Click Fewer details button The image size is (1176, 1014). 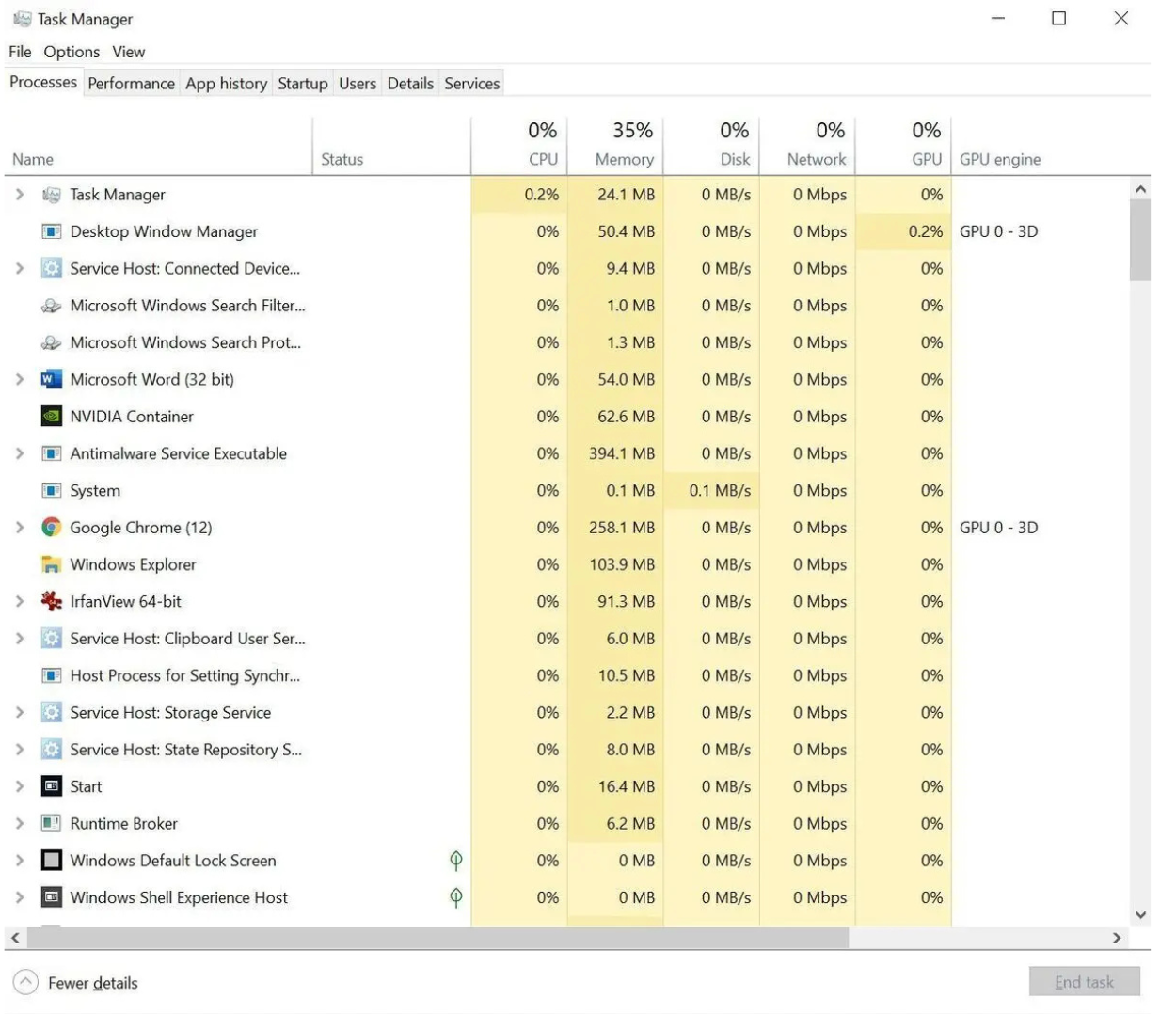click(76, 983)
